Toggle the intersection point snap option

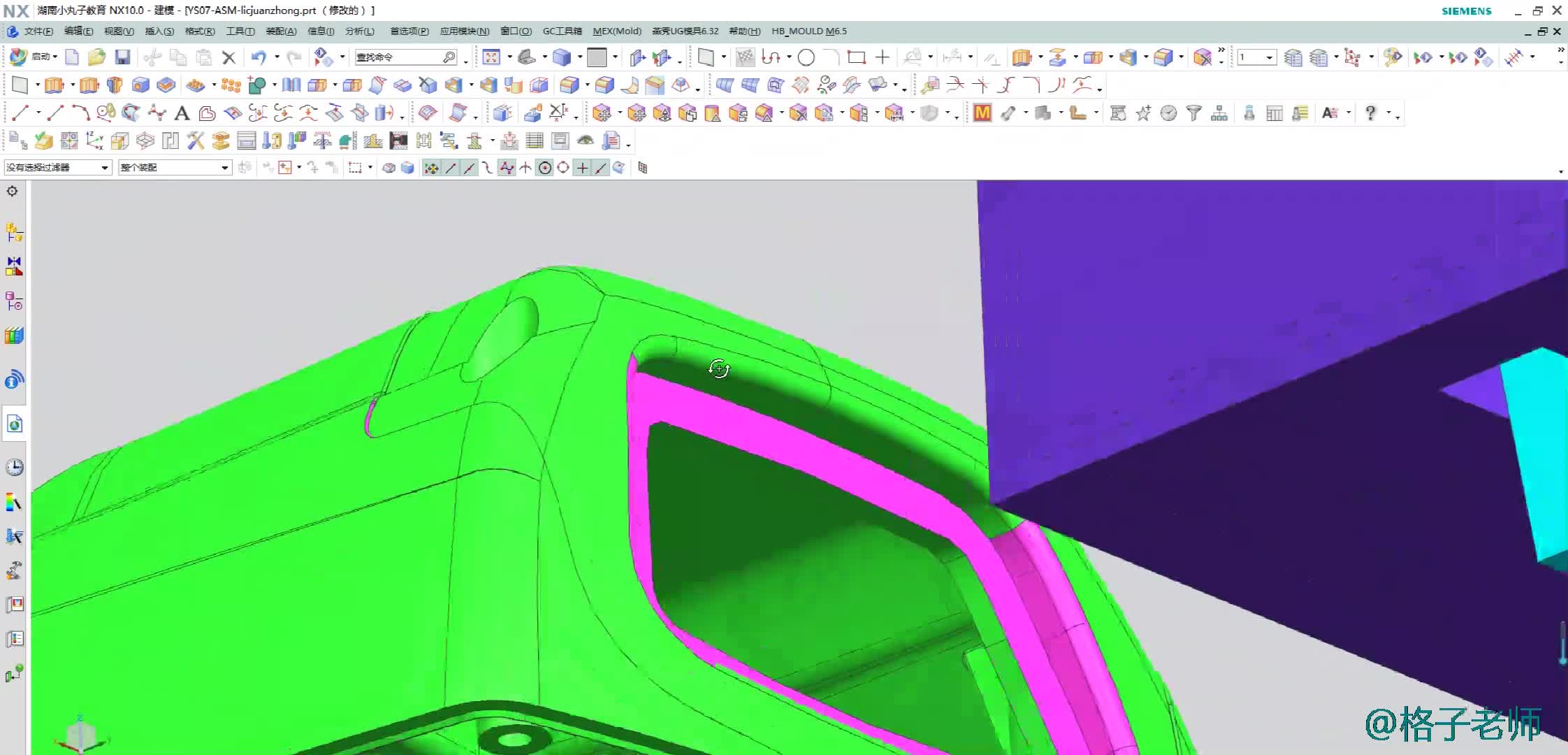tap(525, 168)
